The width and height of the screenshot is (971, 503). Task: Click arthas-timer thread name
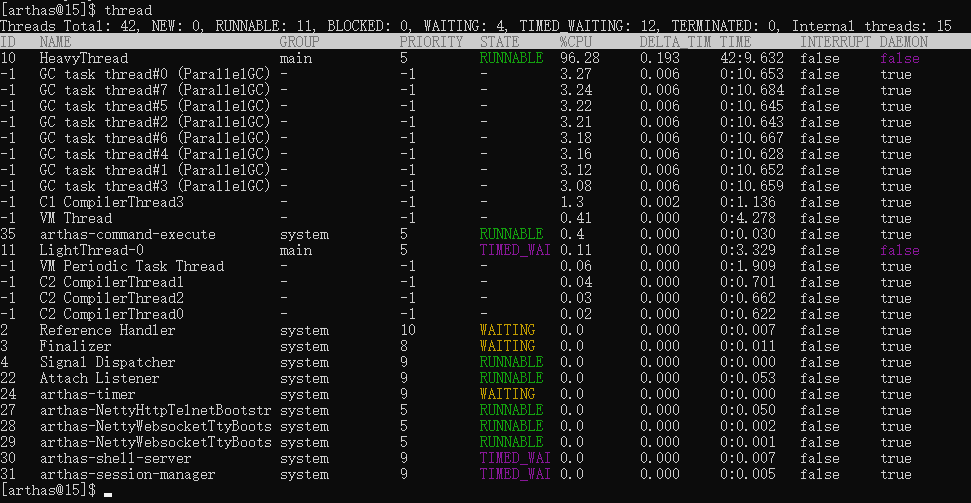click(x=87, y=394)
